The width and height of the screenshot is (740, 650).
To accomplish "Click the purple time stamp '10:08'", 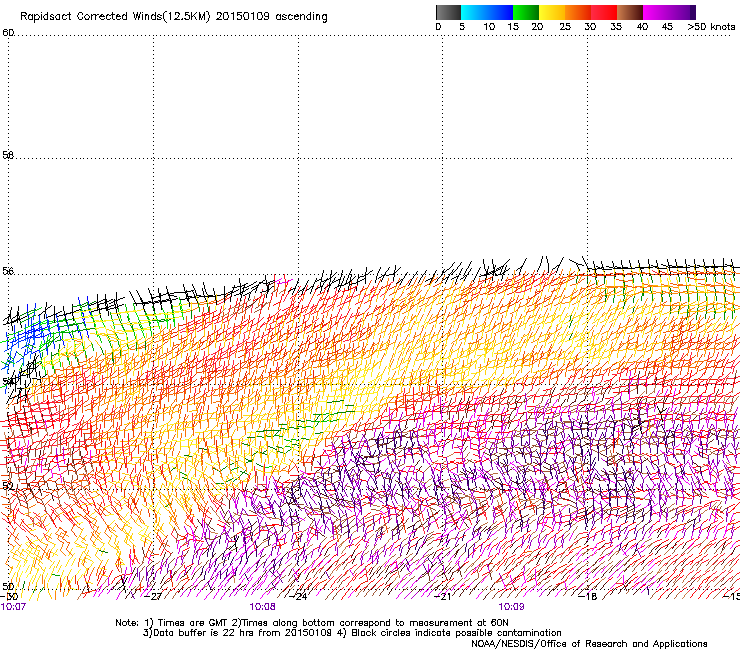I will pos(262,607).
